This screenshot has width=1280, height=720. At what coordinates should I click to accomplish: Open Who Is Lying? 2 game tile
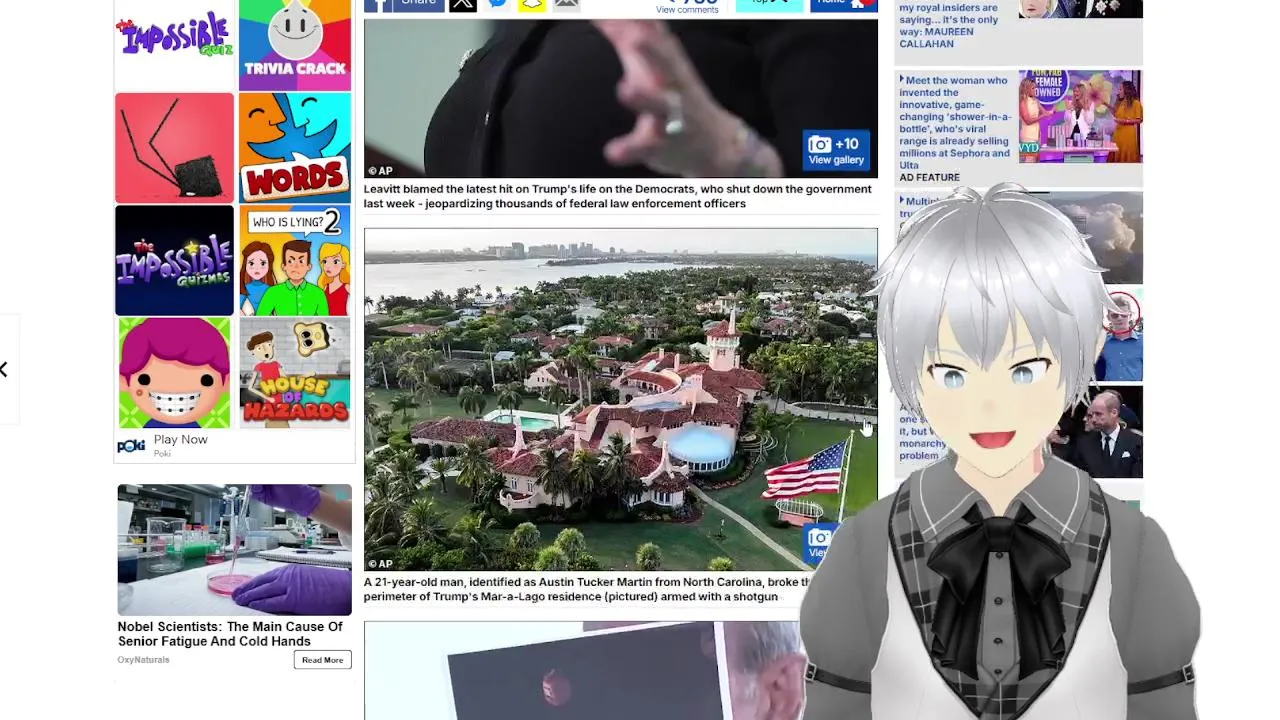coord(295,260)
